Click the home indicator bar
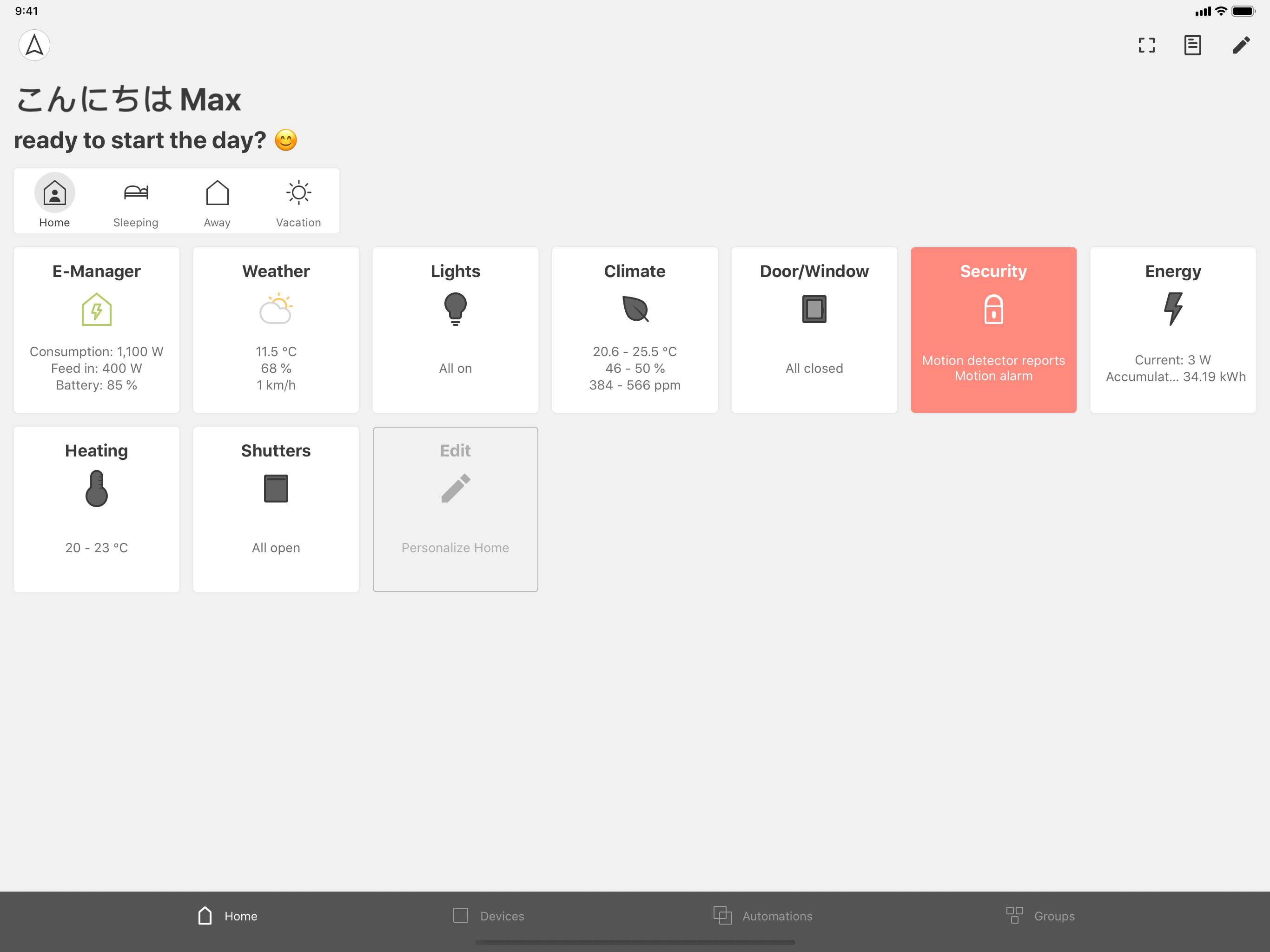Screen dimensions: 1270x952 635,942
